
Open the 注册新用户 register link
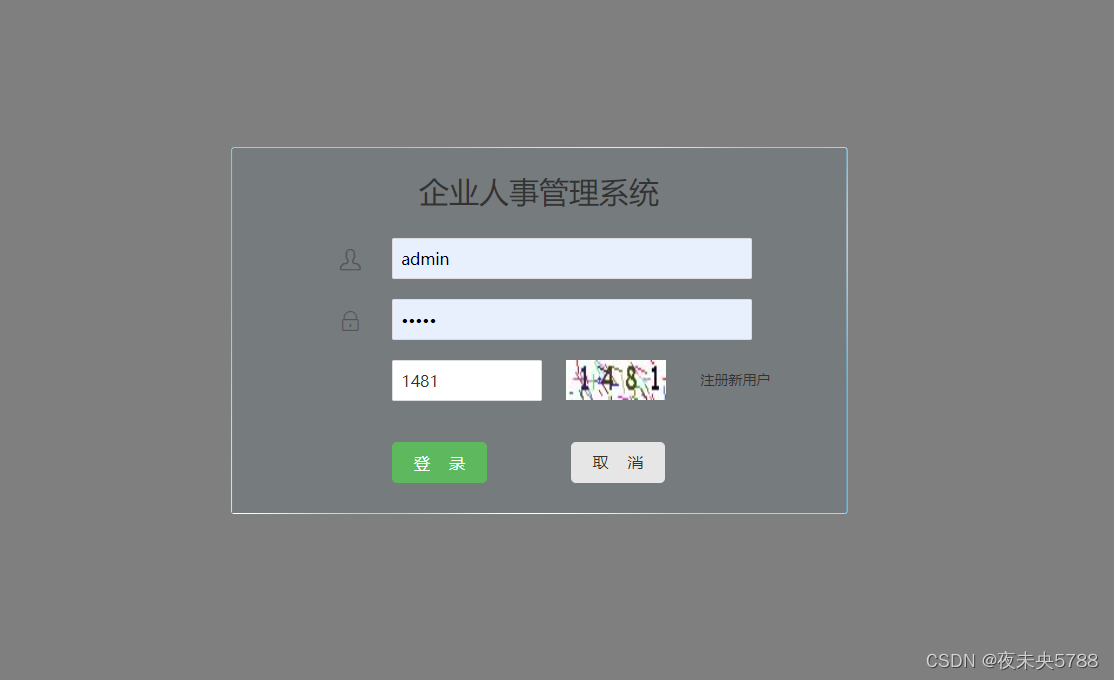tap(735, 380)
